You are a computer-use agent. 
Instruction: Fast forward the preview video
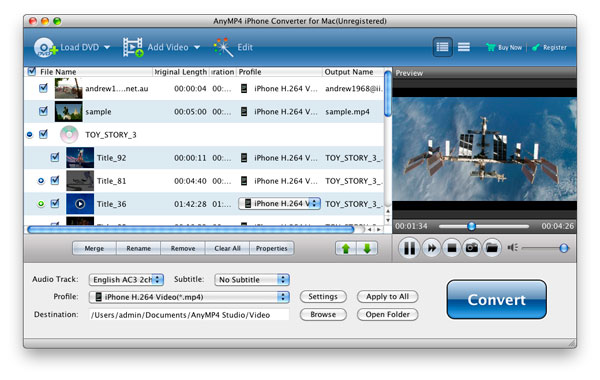431,248
